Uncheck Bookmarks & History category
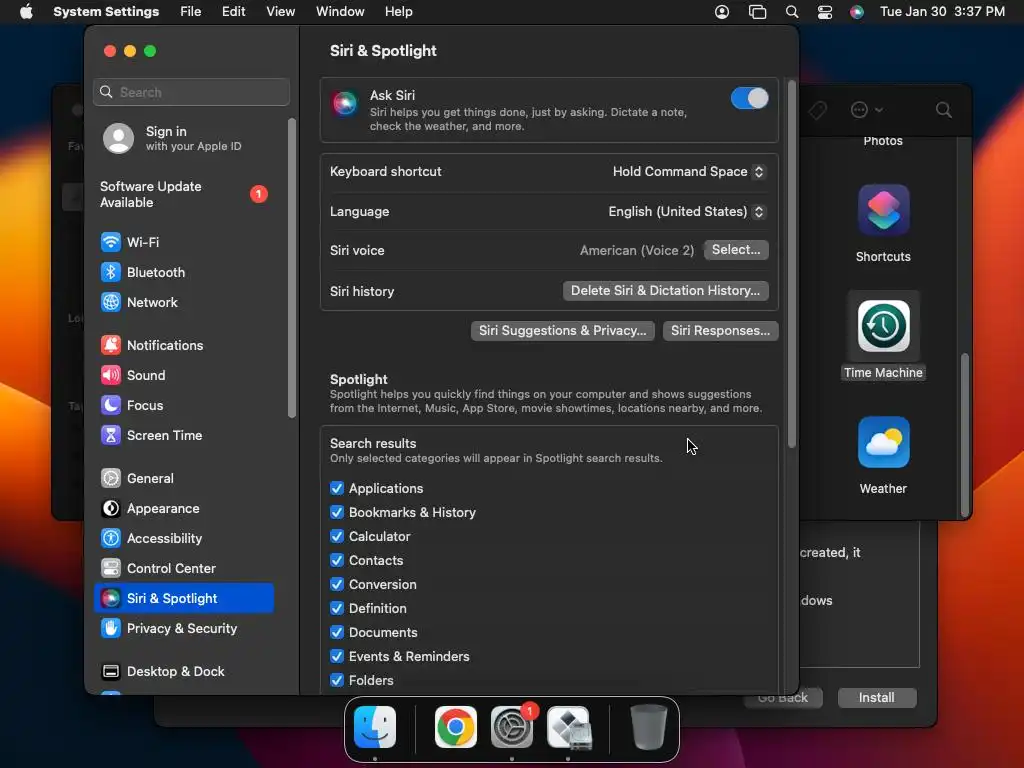Image resolution: width=1024 pixels, height=768 pixels. (337, 513)
